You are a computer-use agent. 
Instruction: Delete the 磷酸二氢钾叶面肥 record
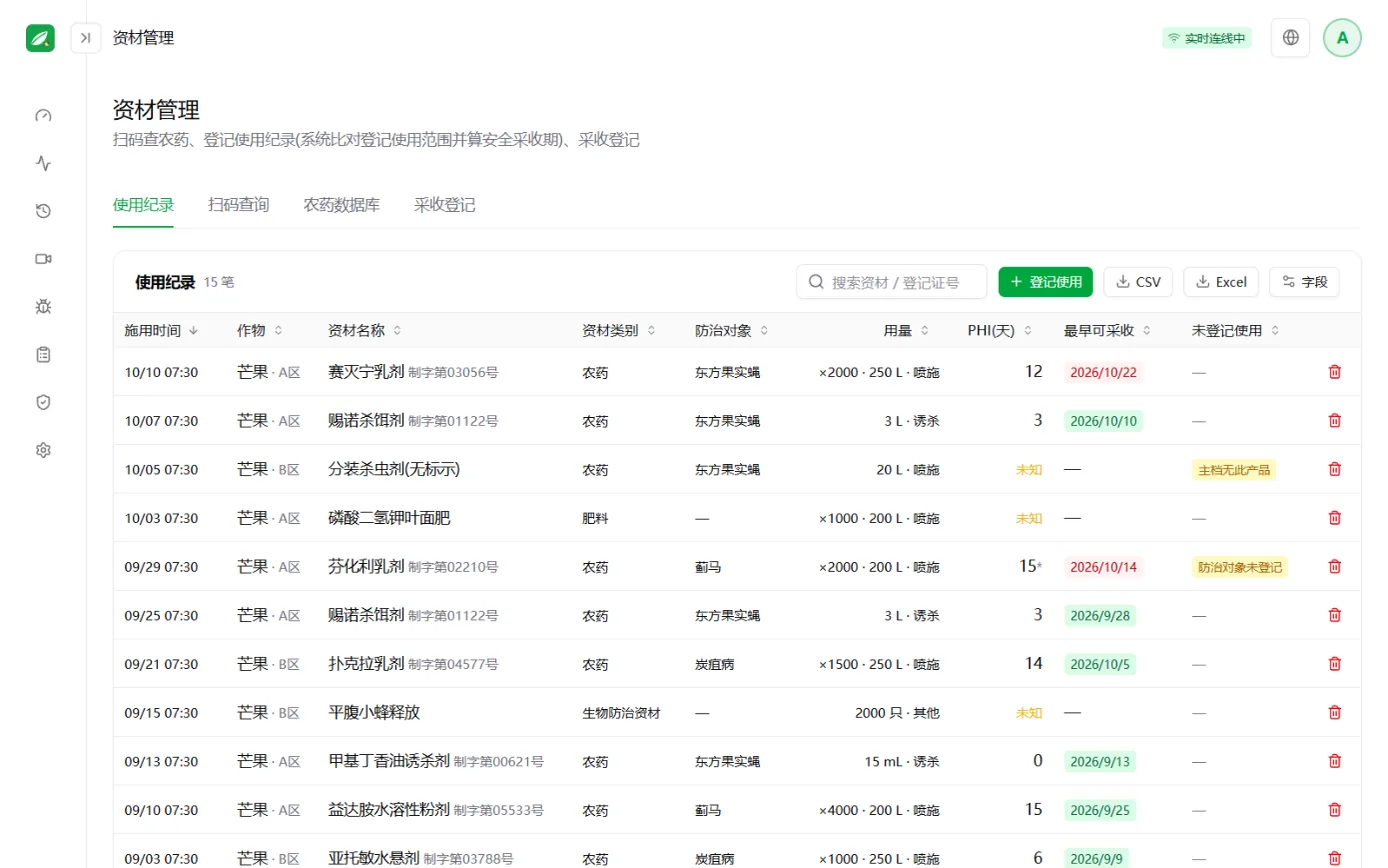click(x=1334, y=518)
